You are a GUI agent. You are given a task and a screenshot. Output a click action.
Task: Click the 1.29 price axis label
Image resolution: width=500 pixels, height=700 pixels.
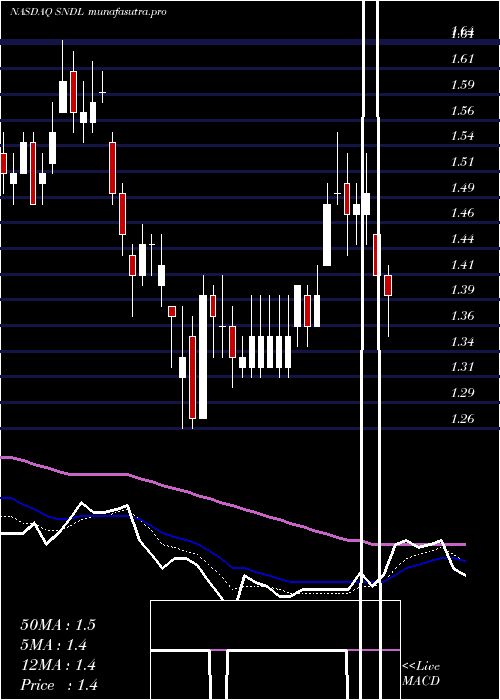coord(463,392)
